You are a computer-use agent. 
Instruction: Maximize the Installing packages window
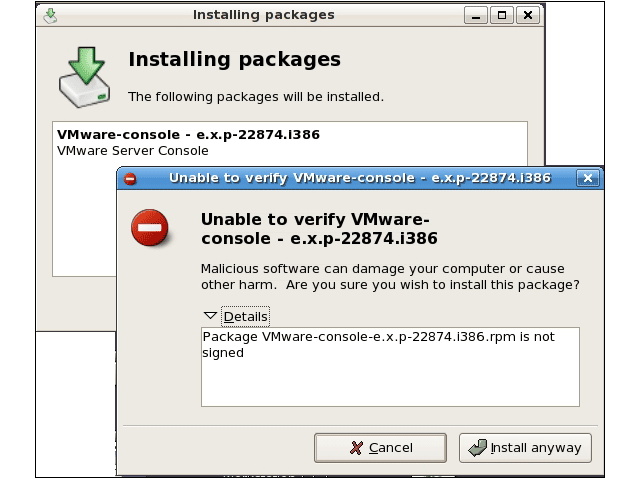(502, 16)
